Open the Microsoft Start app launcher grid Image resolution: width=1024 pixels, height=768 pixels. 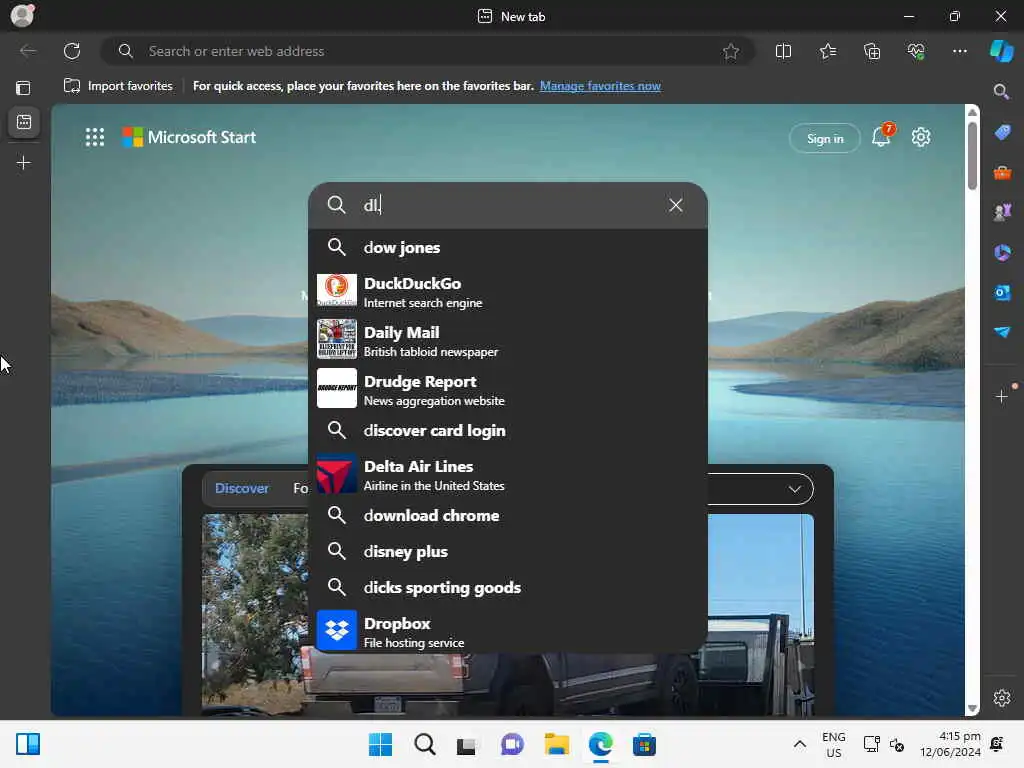[95, 137]
